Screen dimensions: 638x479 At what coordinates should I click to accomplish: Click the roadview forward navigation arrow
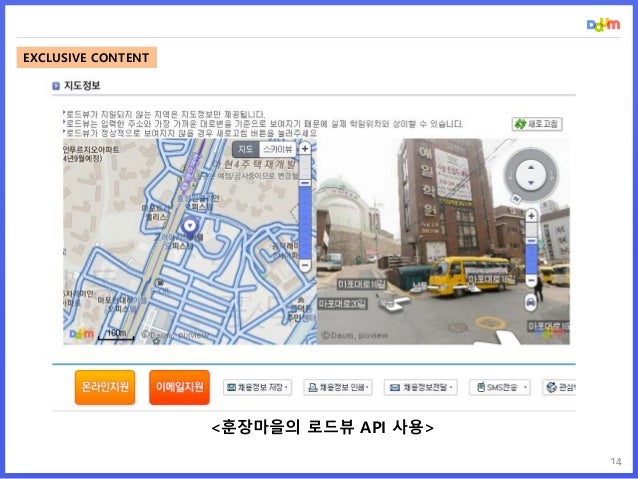[x=396, y=303]
